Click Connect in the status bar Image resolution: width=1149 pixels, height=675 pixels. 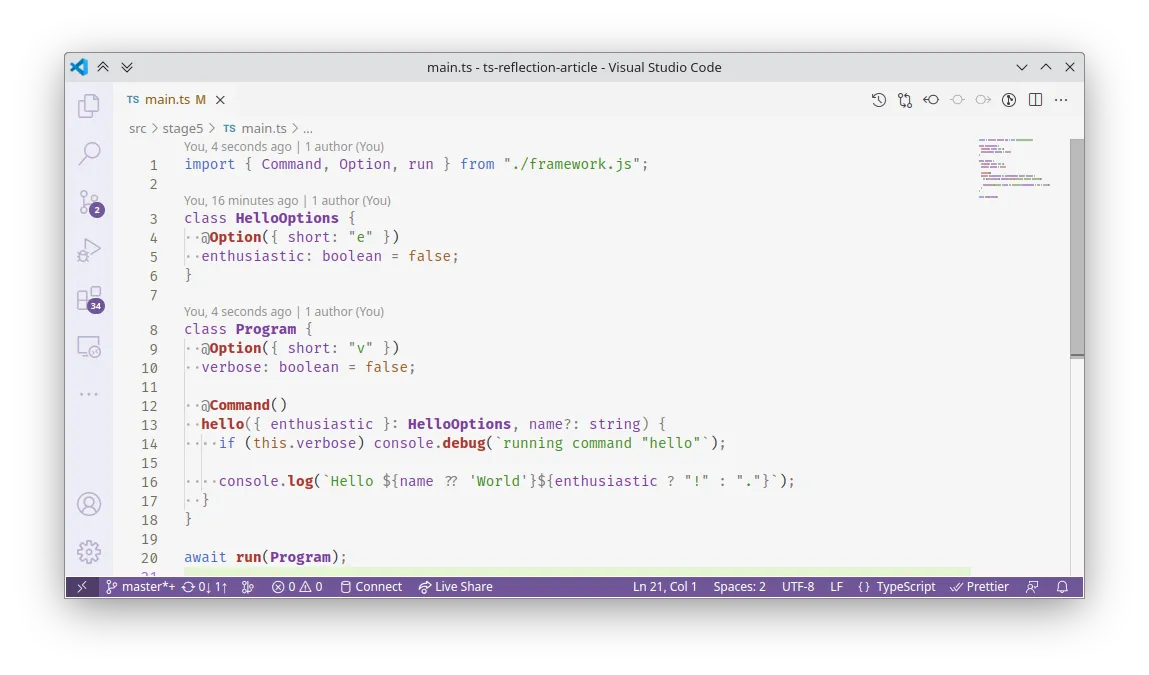372,587
